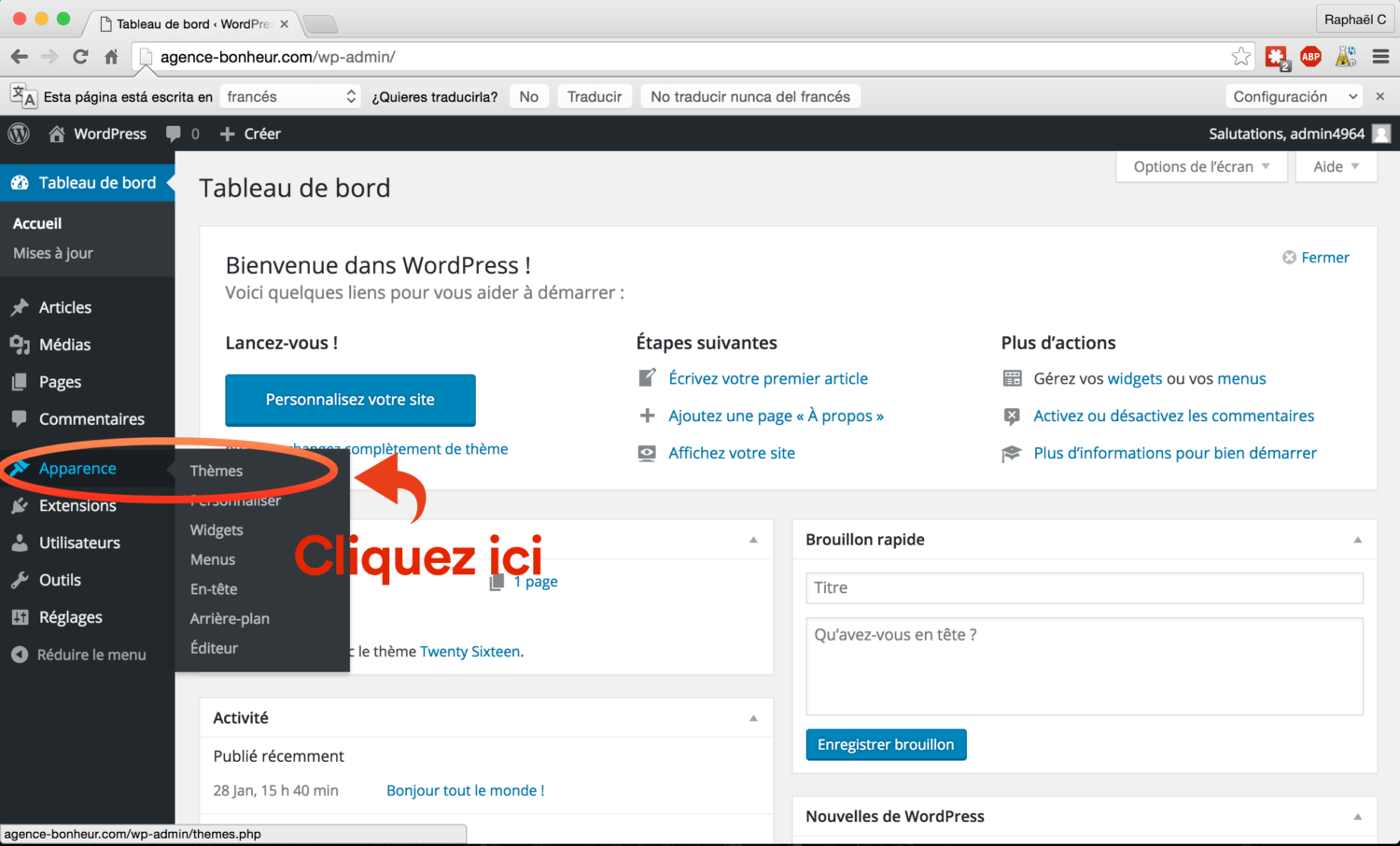Collapse the Activité panel
The height and width of the screenshot is (846, 1400).
click(753, 718)
